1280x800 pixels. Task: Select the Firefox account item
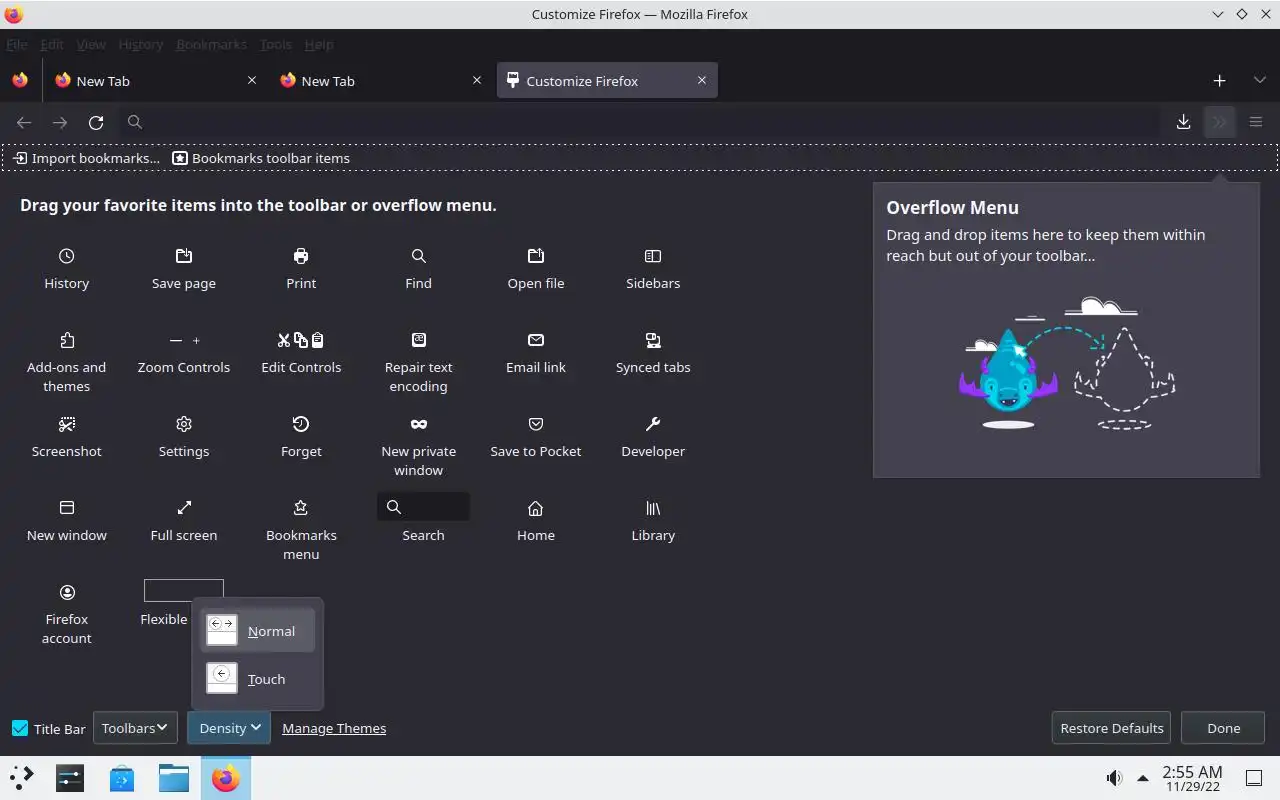click(67, 614)
